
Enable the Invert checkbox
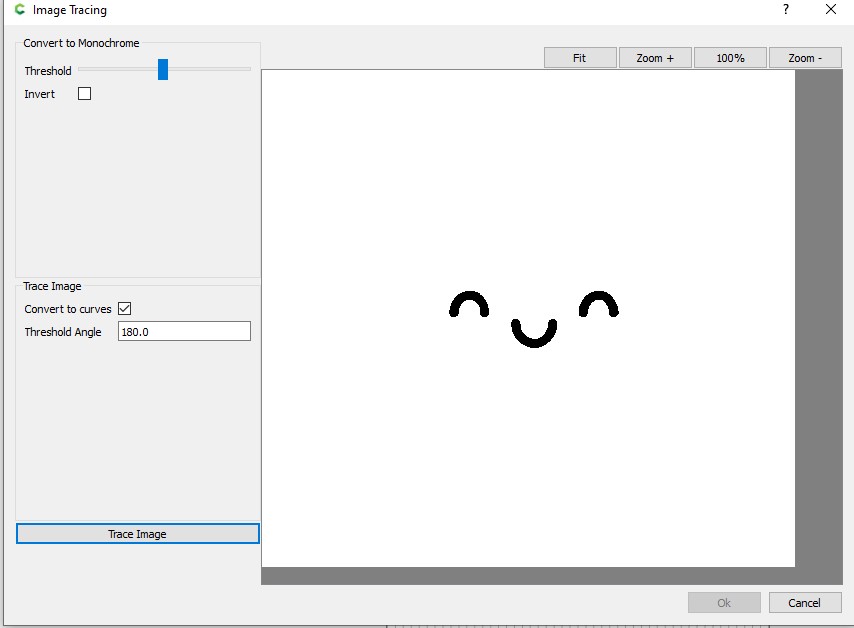pyautogui.click(x=84, y=94)
